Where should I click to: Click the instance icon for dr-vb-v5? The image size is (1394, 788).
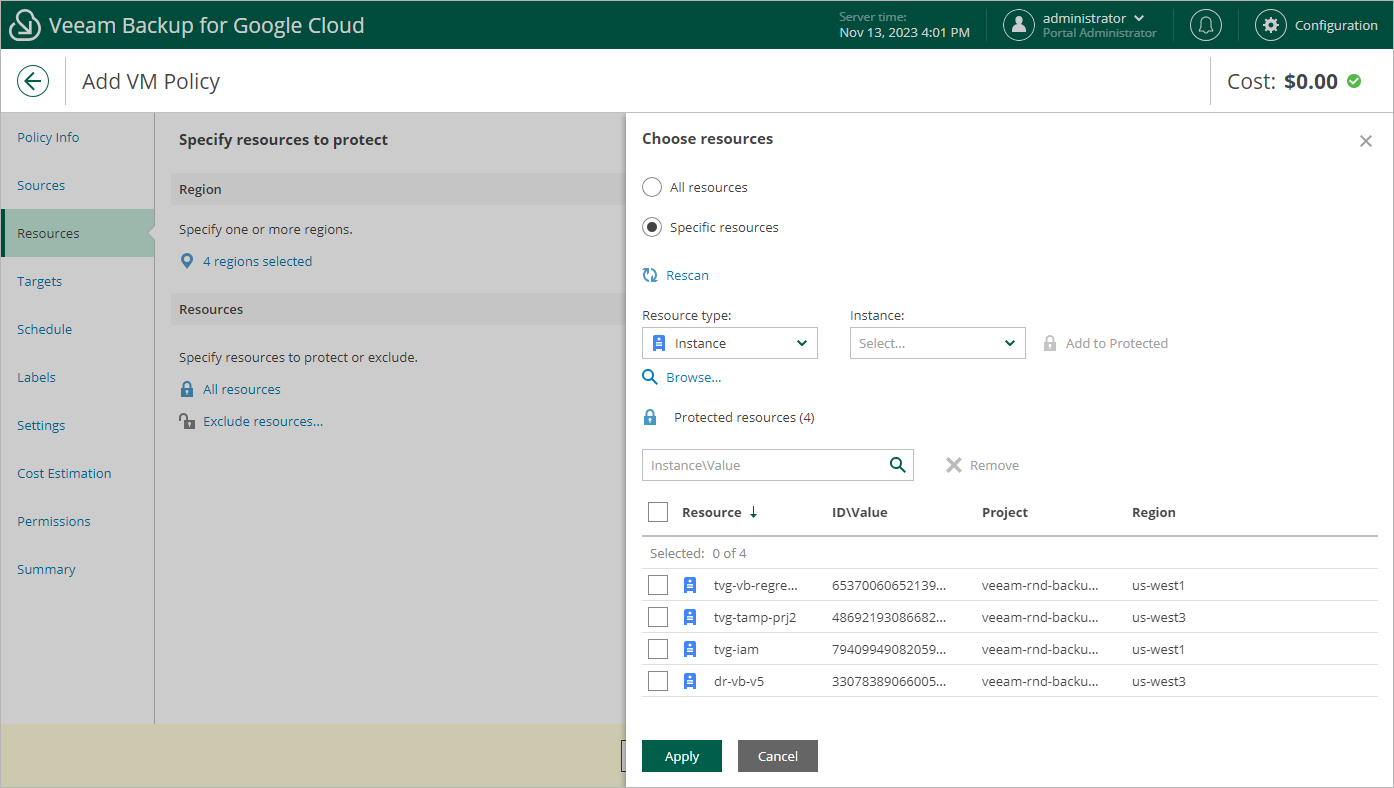pyautogui.click(x=690, y=681)
